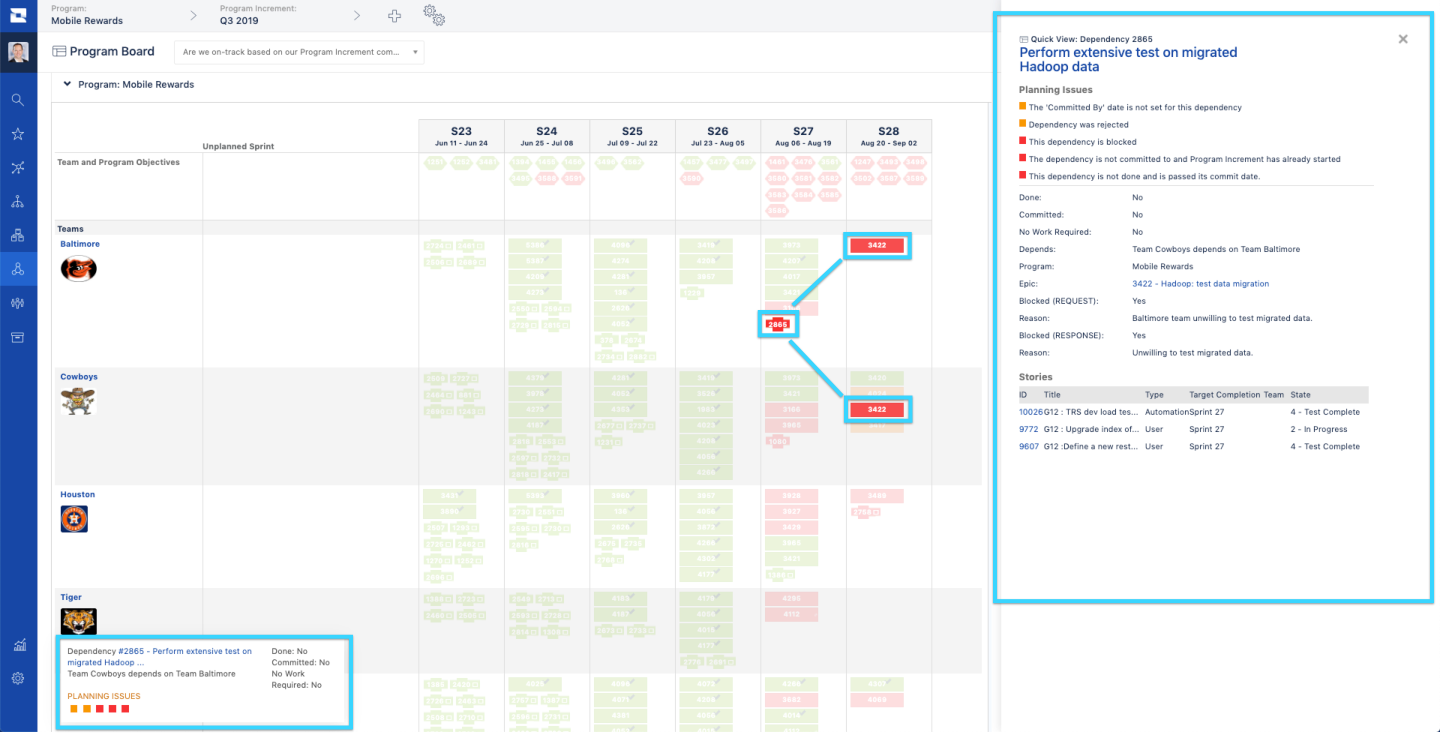This screenshot has width=1440, height=735.
Task: Click the Program Board page icon
Action: coord(59,51)
